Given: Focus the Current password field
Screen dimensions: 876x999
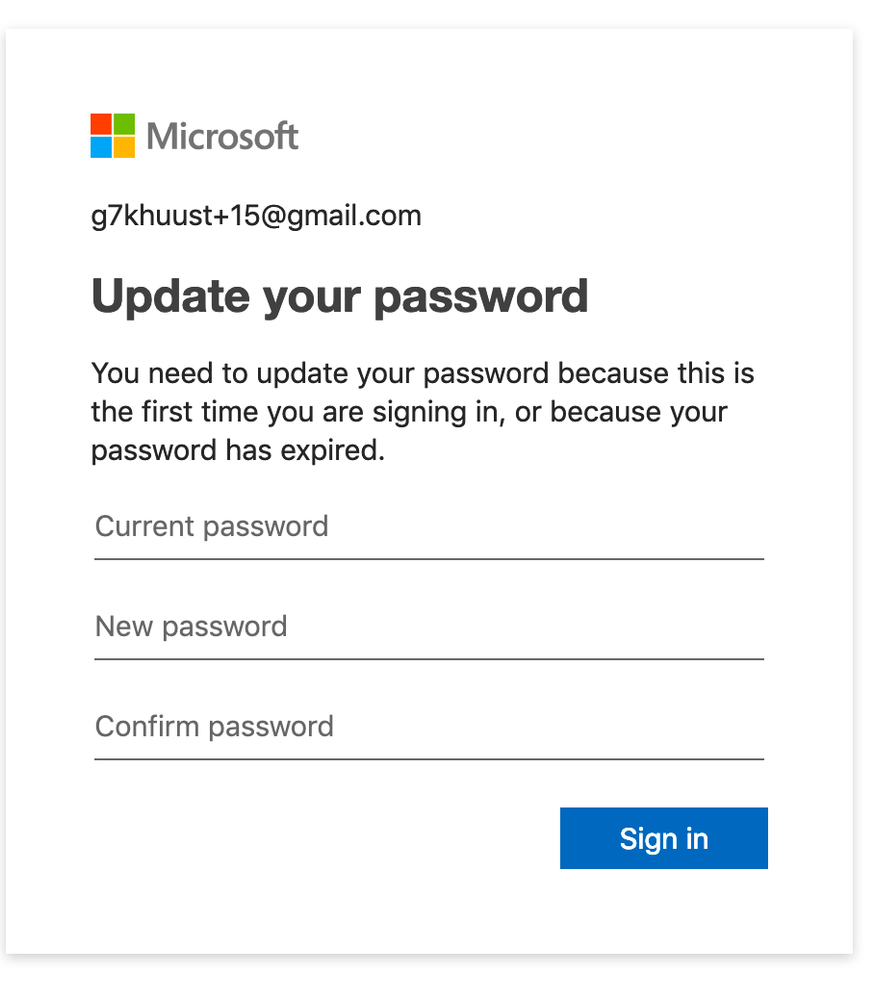Looking at the screenshot, I should coord(428,528).
